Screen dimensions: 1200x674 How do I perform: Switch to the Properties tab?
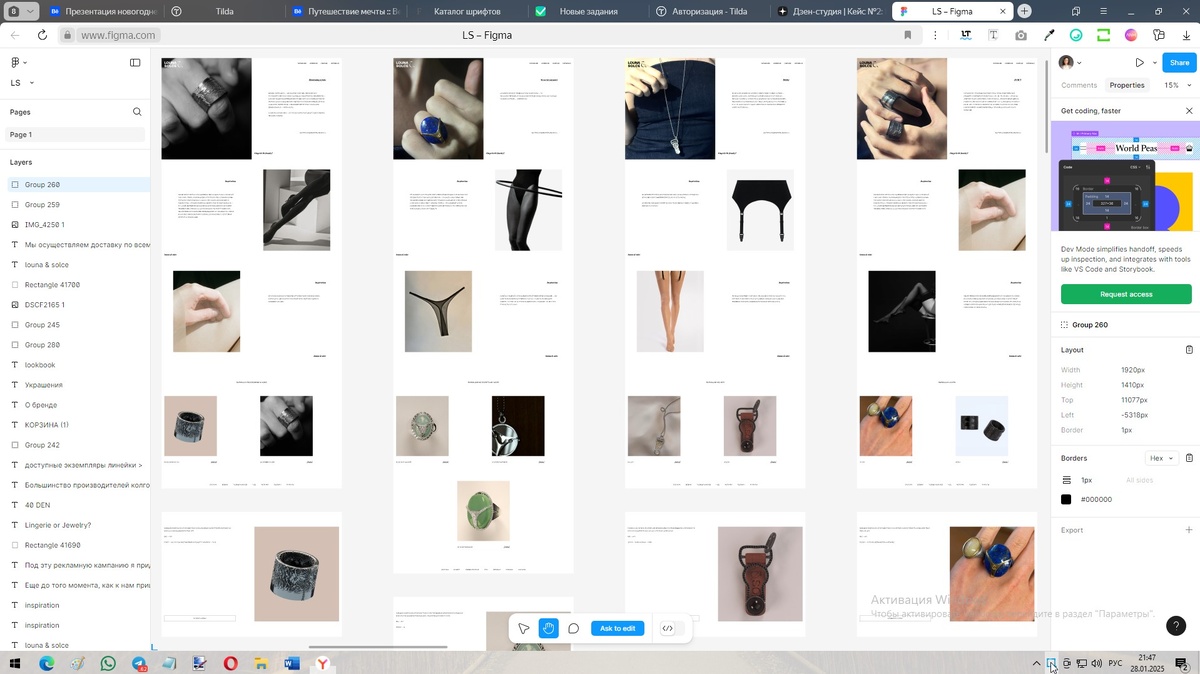pos(1127,85)
